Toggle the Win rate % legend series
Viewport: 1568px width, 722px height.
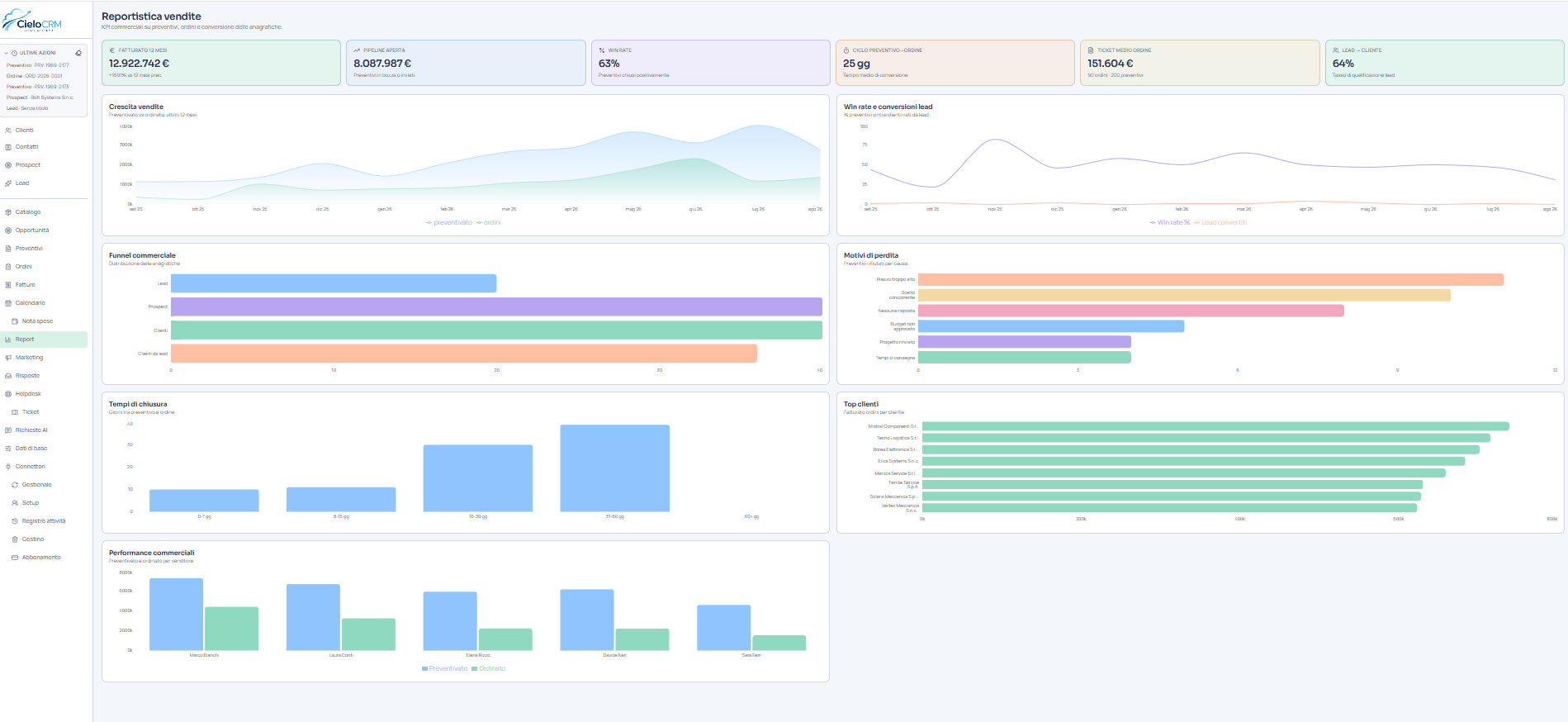(x=1170, y=222)
